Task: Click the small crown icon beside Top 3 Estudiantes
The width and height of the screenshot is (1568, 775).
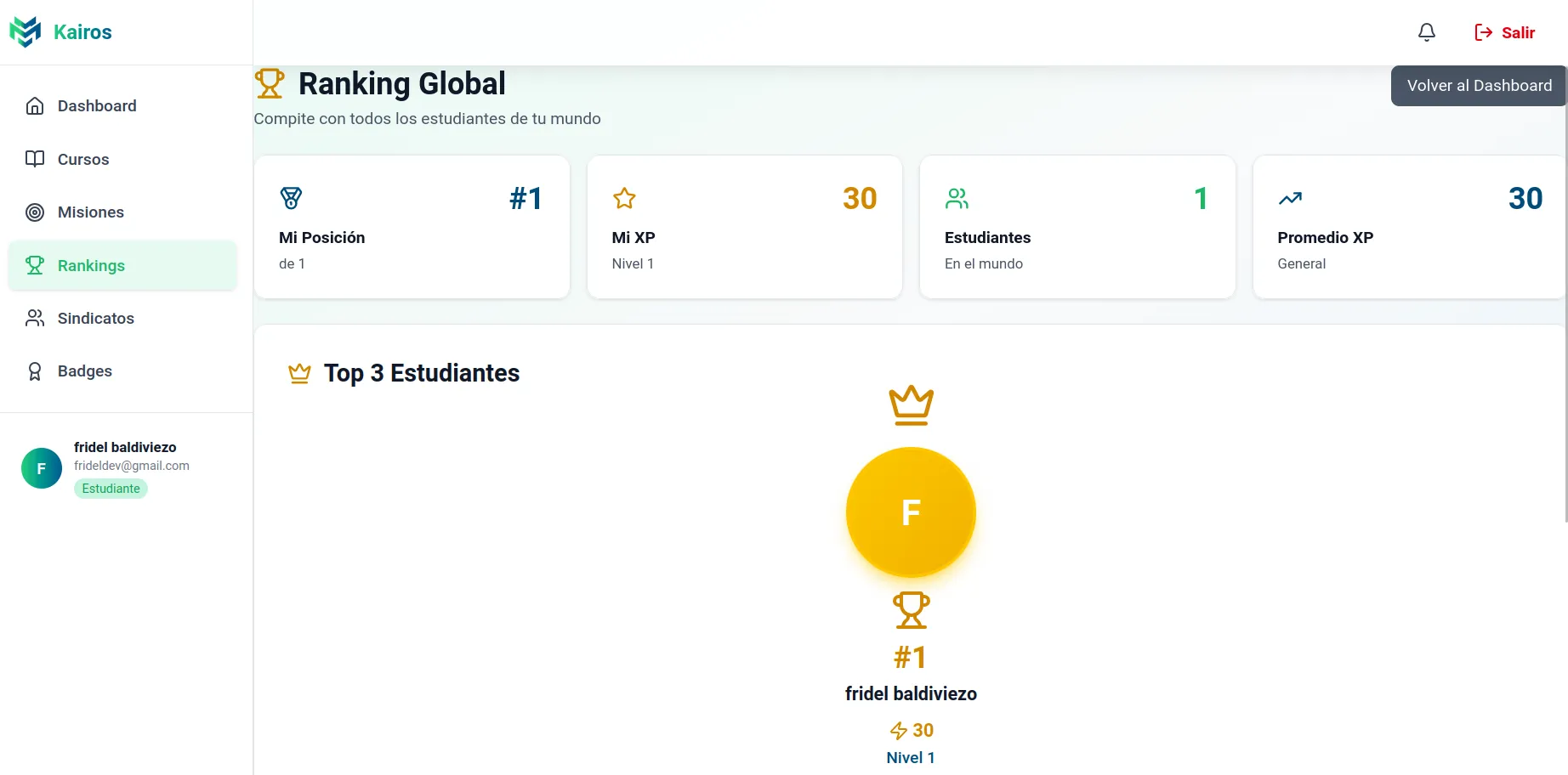Action: point(299,373)
